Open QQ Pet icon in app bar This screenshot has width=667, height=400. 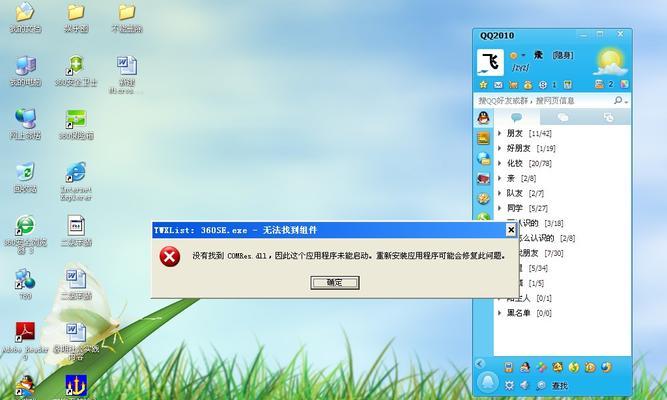coord(558,367)
